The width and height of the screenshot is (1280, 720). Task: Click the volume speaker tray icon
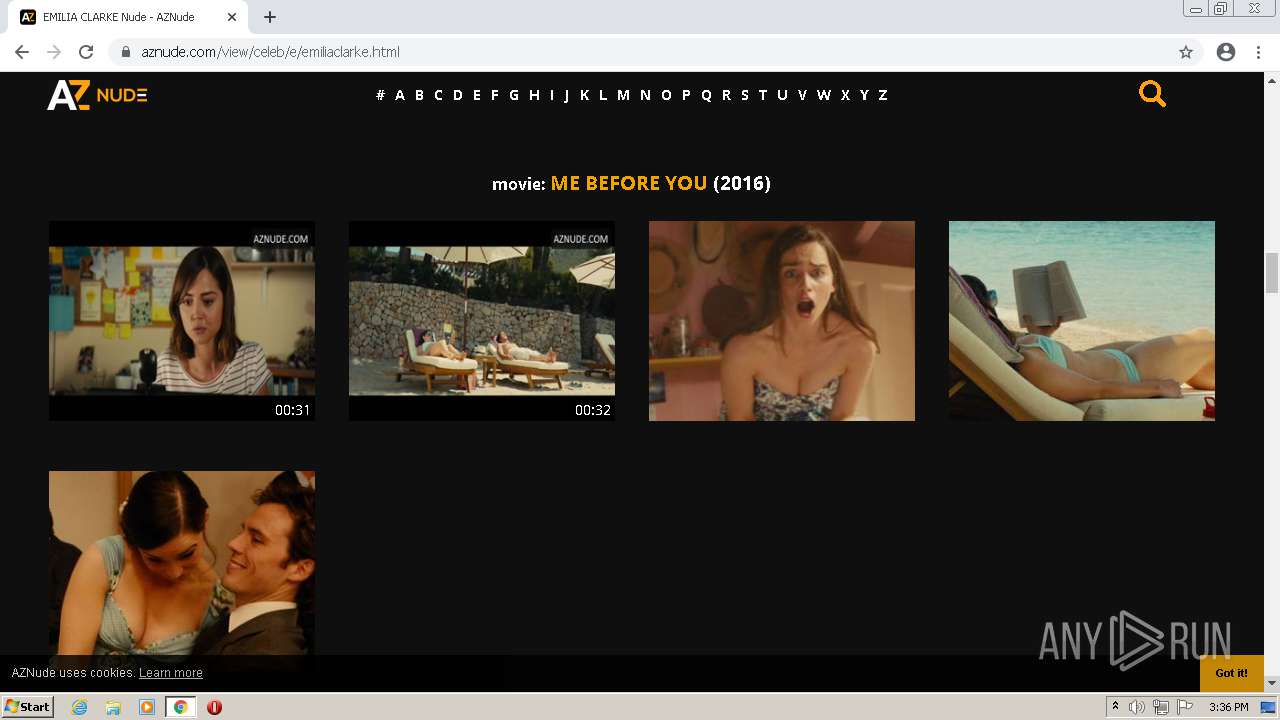pos(1136,707)
